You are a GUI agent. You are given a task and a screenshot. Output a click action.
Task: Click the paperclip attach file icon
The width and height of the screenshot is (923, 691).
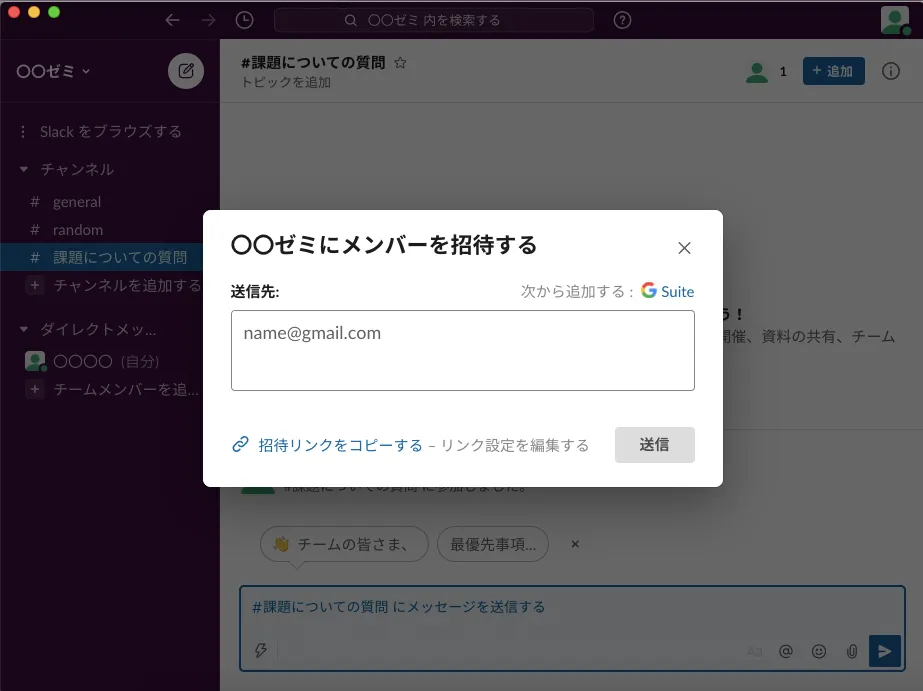[852, 651]
